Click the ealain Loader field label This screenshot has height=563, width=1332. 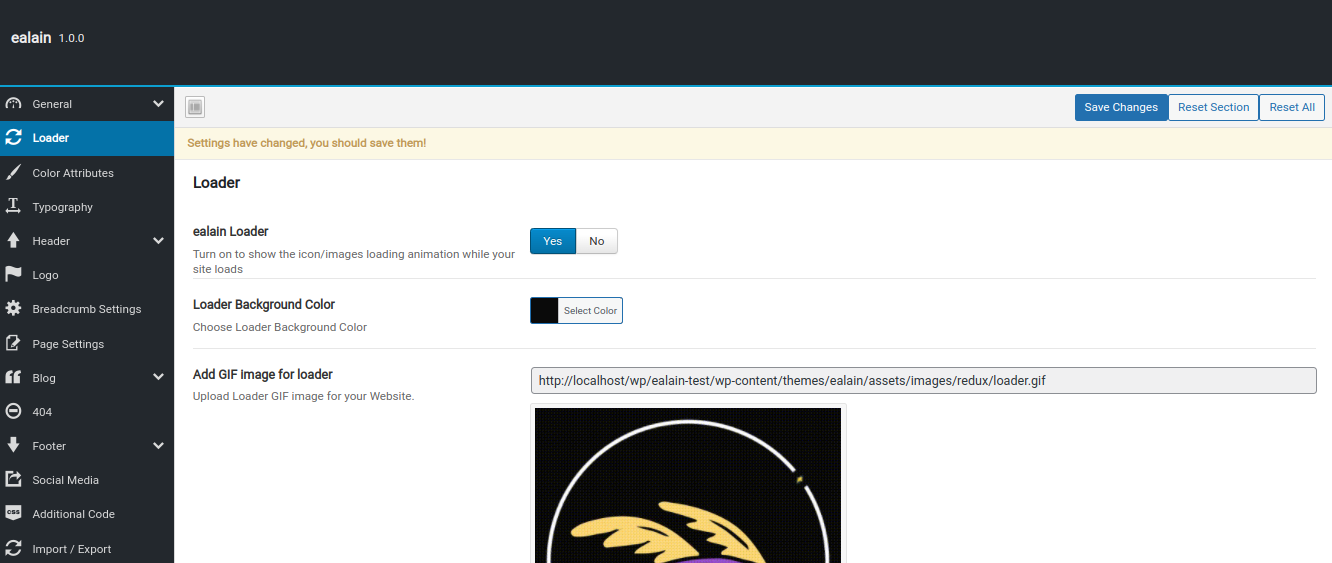tap(231, 231)
